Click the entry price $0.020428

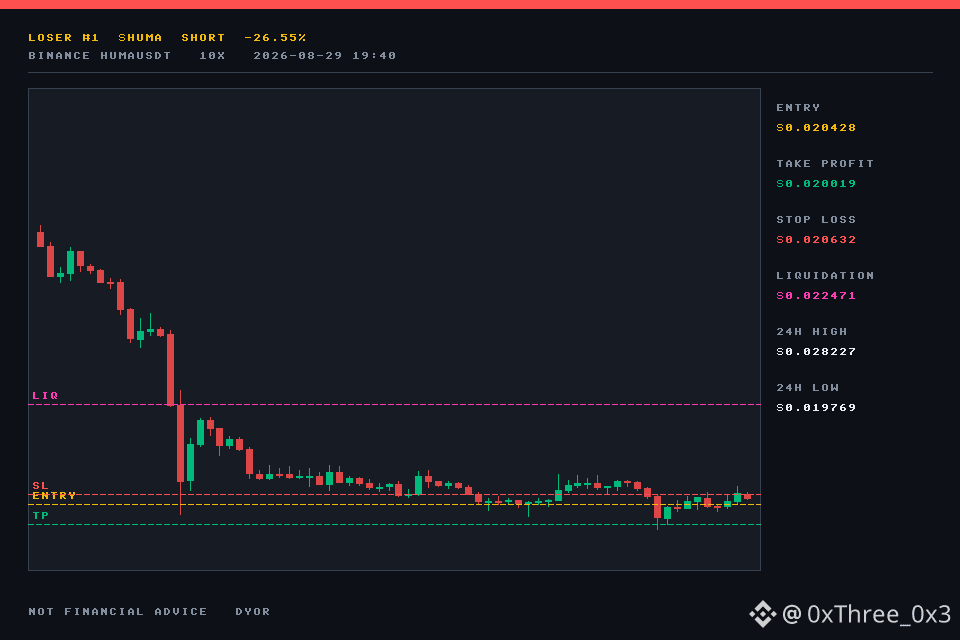[816, 128]
